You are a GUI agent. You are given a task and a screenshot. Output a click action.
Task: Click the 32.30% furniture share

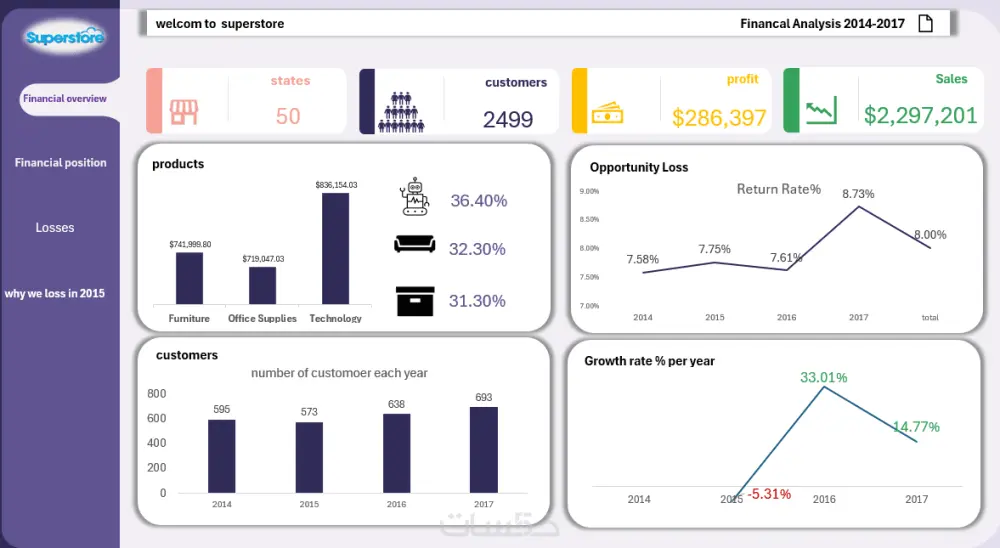coord(477,249)
